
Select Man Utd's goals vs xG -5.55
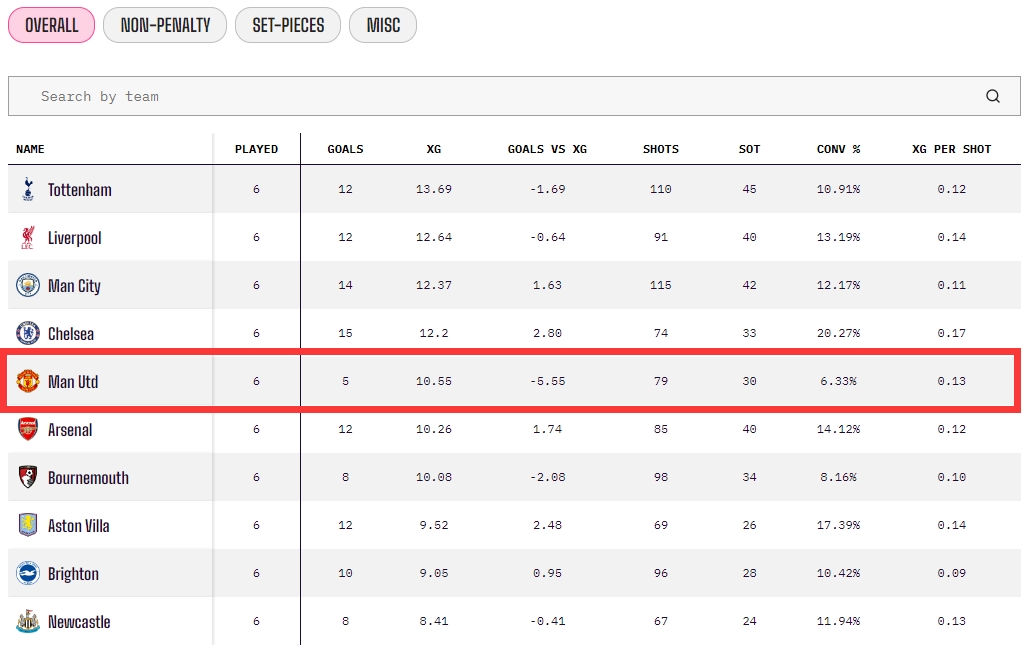tap(547, 382)
